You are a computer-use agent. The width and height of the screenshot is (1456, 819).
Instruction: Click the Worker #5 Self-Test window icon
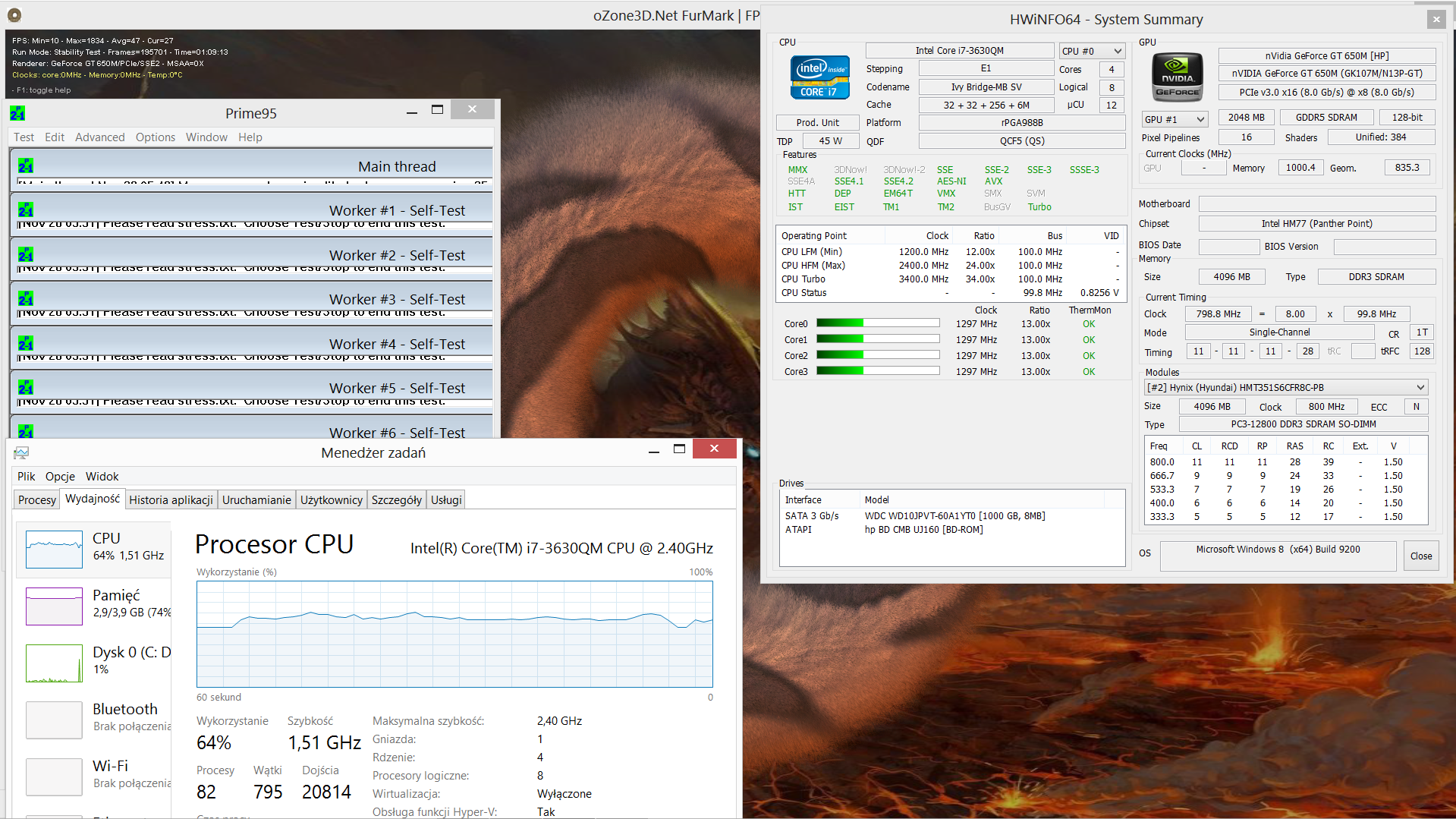[x=25, y=388]
